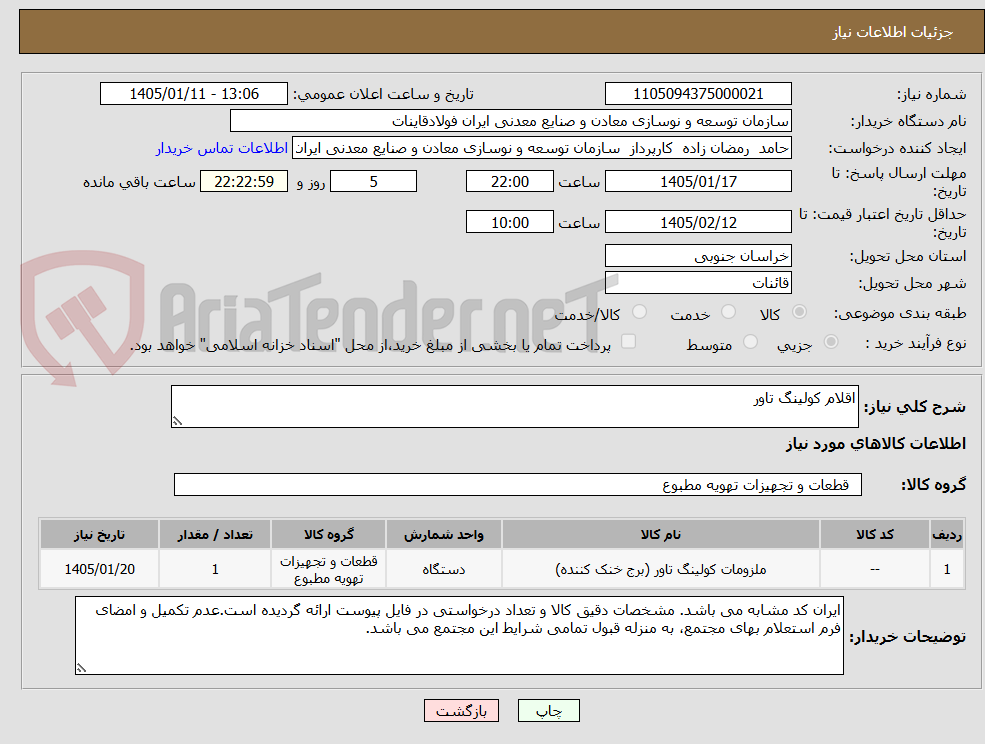Viewport: 985px width, 744px height.
Task: Open اطلاعات تماس خریدار link
Action: coord(222,148)
